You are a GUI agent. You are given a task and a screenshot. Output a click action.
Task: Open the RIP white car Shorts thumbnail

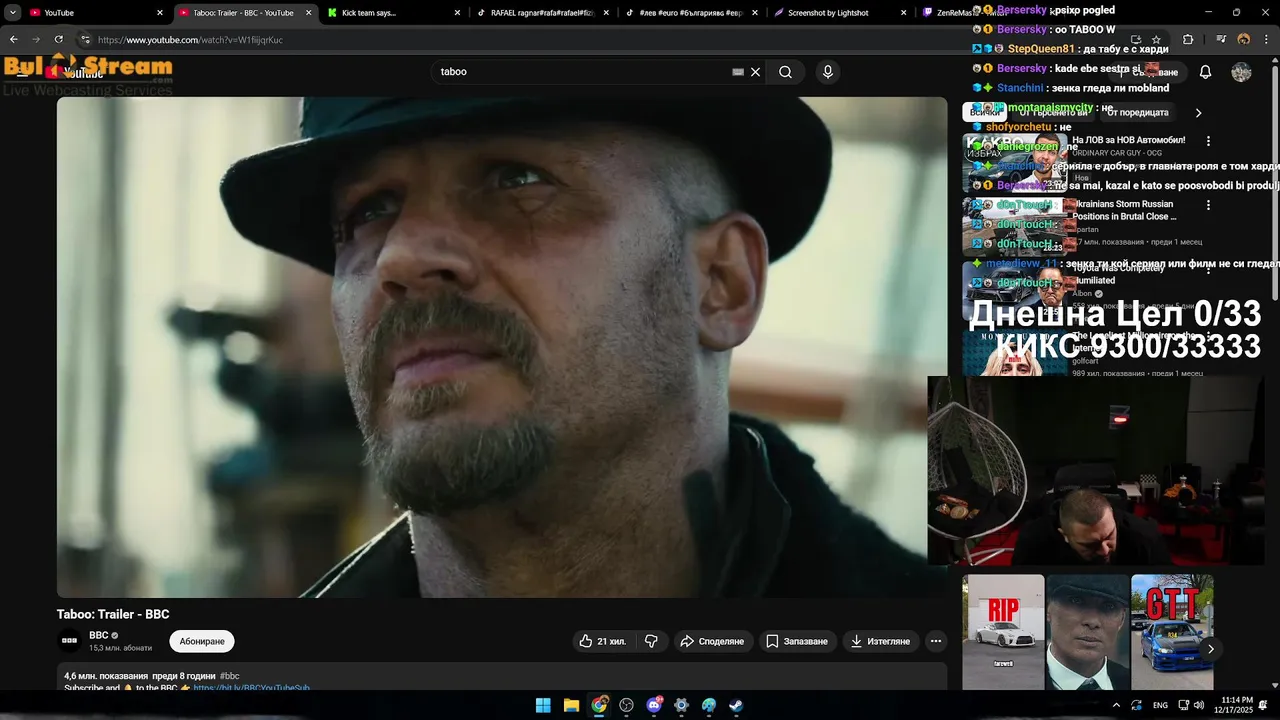tap(1003, 632)
